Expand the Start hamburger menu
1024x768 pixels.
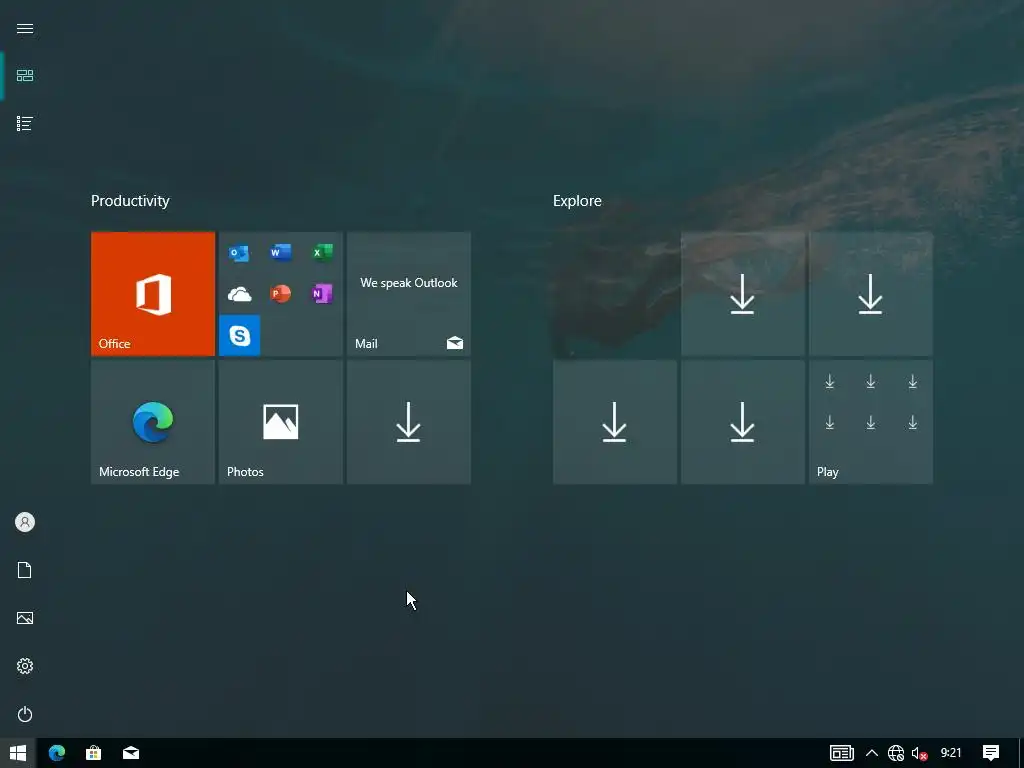pyautogui.click(x=25, y=28)
